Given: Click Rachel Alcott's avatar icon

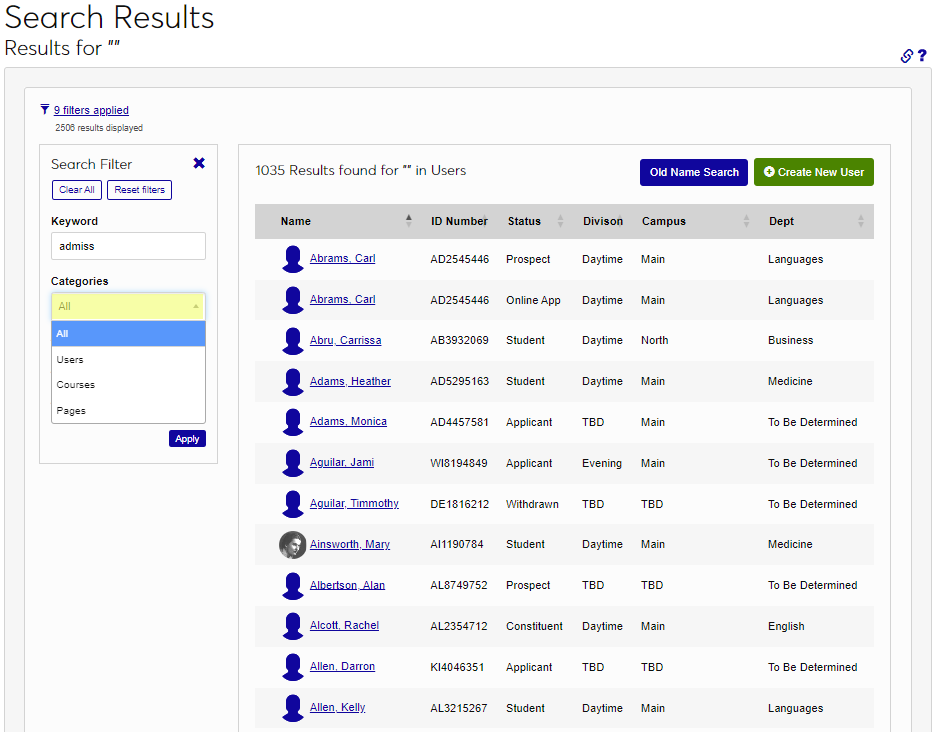Looking at the screenshot, I should [292, 625].
